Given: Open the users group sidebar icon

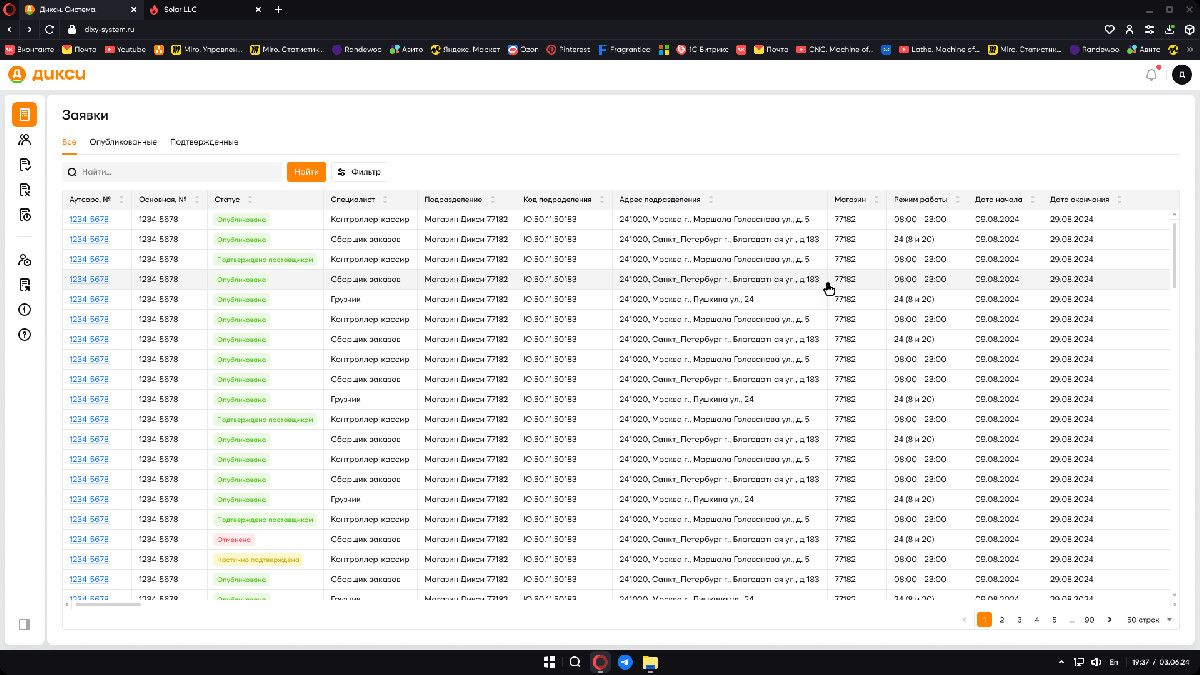Looking at the screenshot, I should [x=25, y=140].
